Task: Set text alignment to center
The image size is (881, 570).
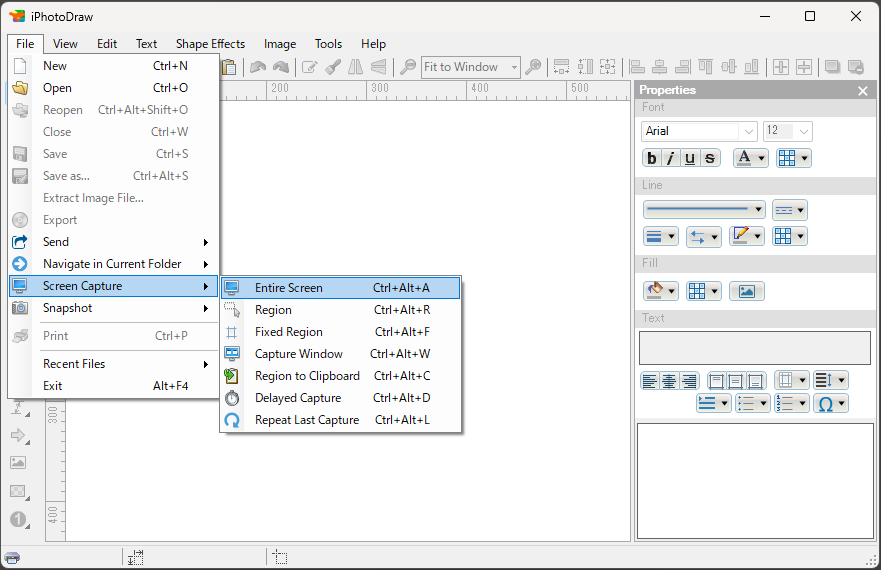Action: point(669,381)
